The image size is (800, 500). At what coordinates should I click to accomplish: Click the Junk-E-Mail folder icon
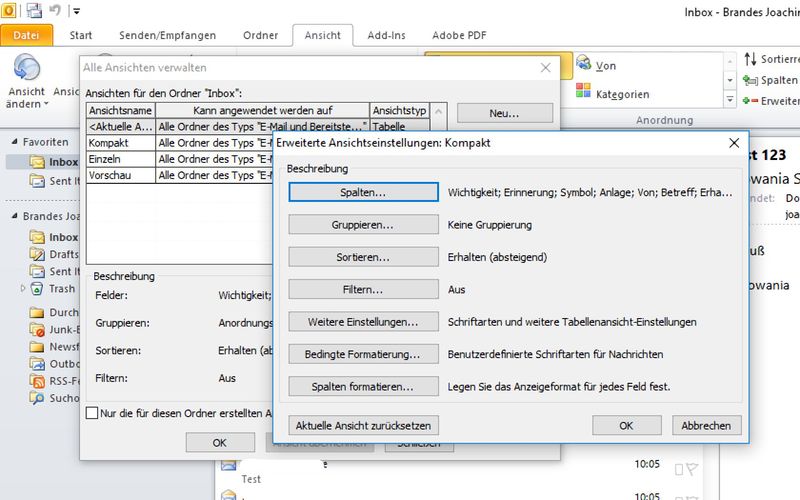click(37, 330)
